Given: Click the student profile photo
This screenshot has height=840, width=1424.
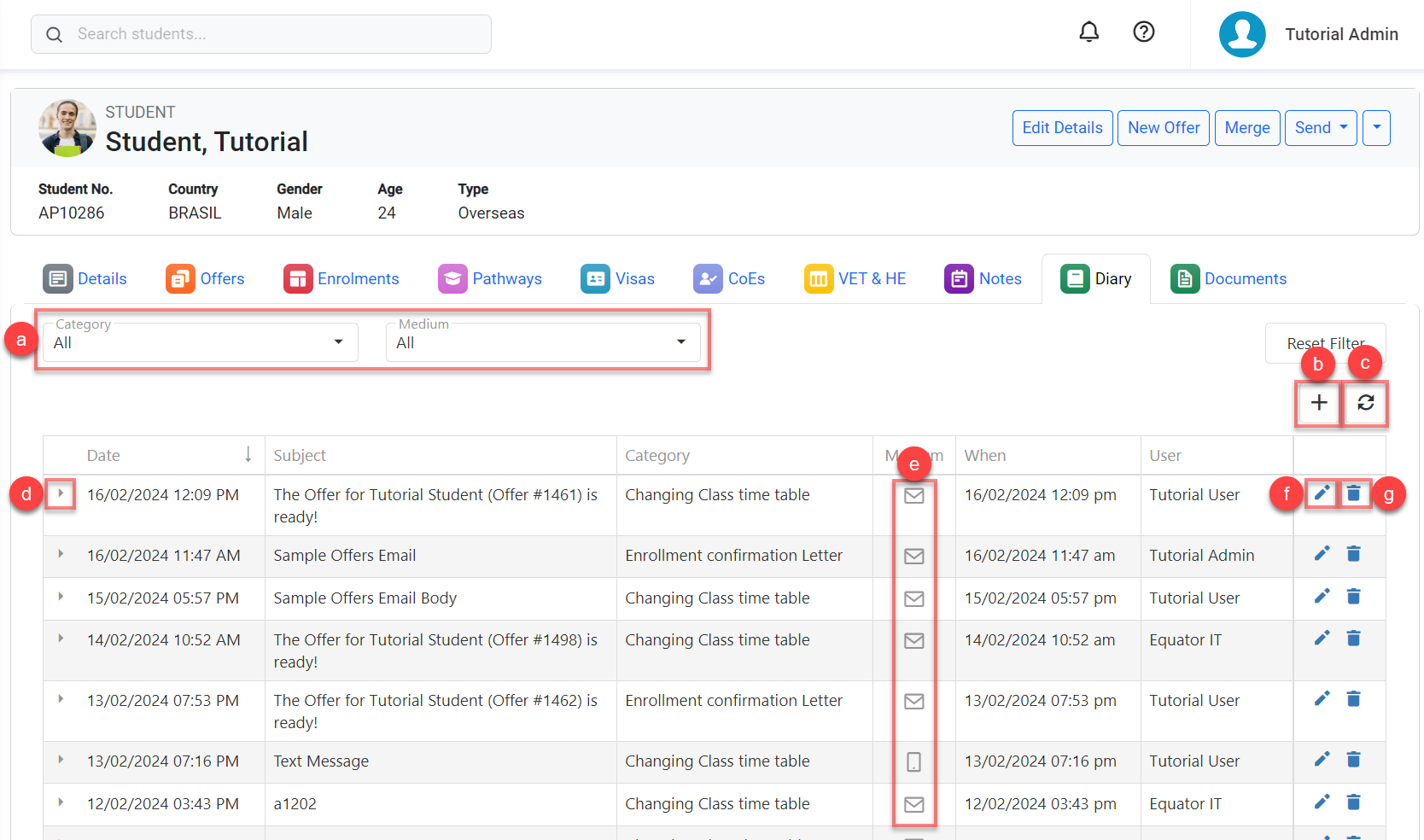Looking at the screenshot, I should [x=67, y=128].
